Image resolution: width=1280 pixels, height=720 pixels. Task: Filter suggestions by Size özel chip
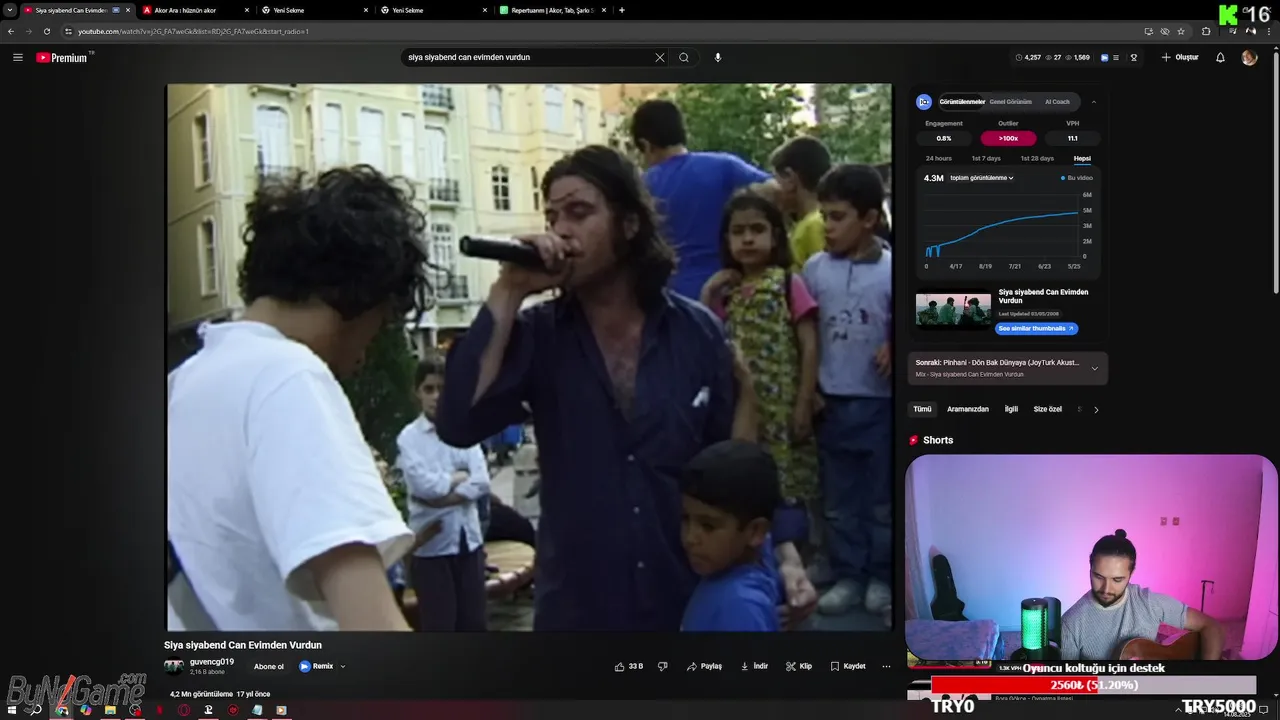(x=1048, y=409)
